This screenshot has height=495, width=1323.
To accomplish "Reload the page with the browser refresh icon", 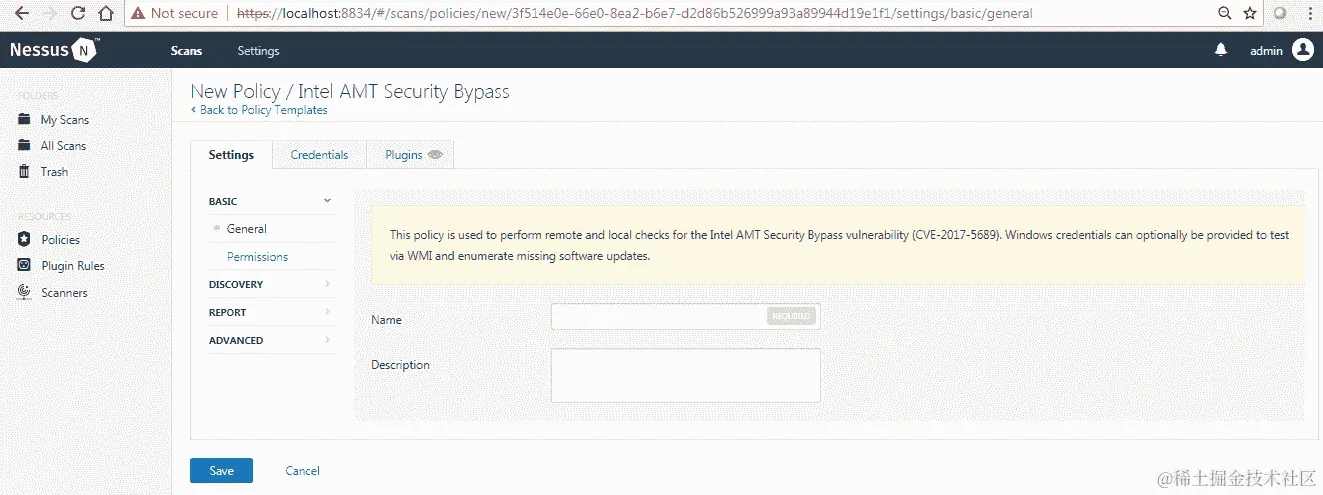I will click(80, 14).
